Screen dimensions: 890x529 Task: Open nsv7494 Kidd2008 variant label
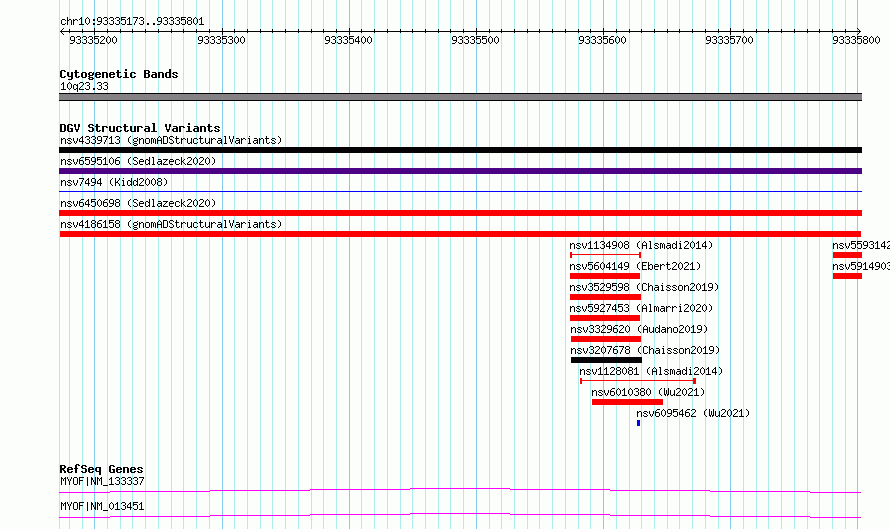point(114,182)
